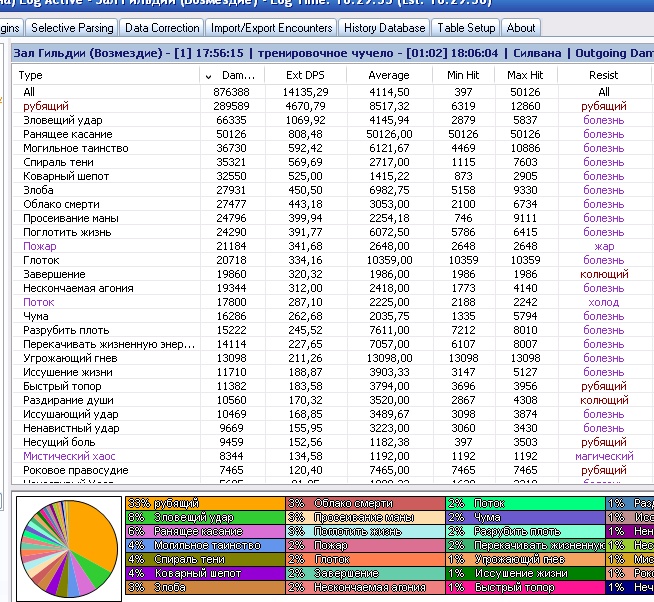This screenshot has width=654, height=602.
Task: Select the Перекачивать жизненную энер… row
Action: click(x=332, y=344)
